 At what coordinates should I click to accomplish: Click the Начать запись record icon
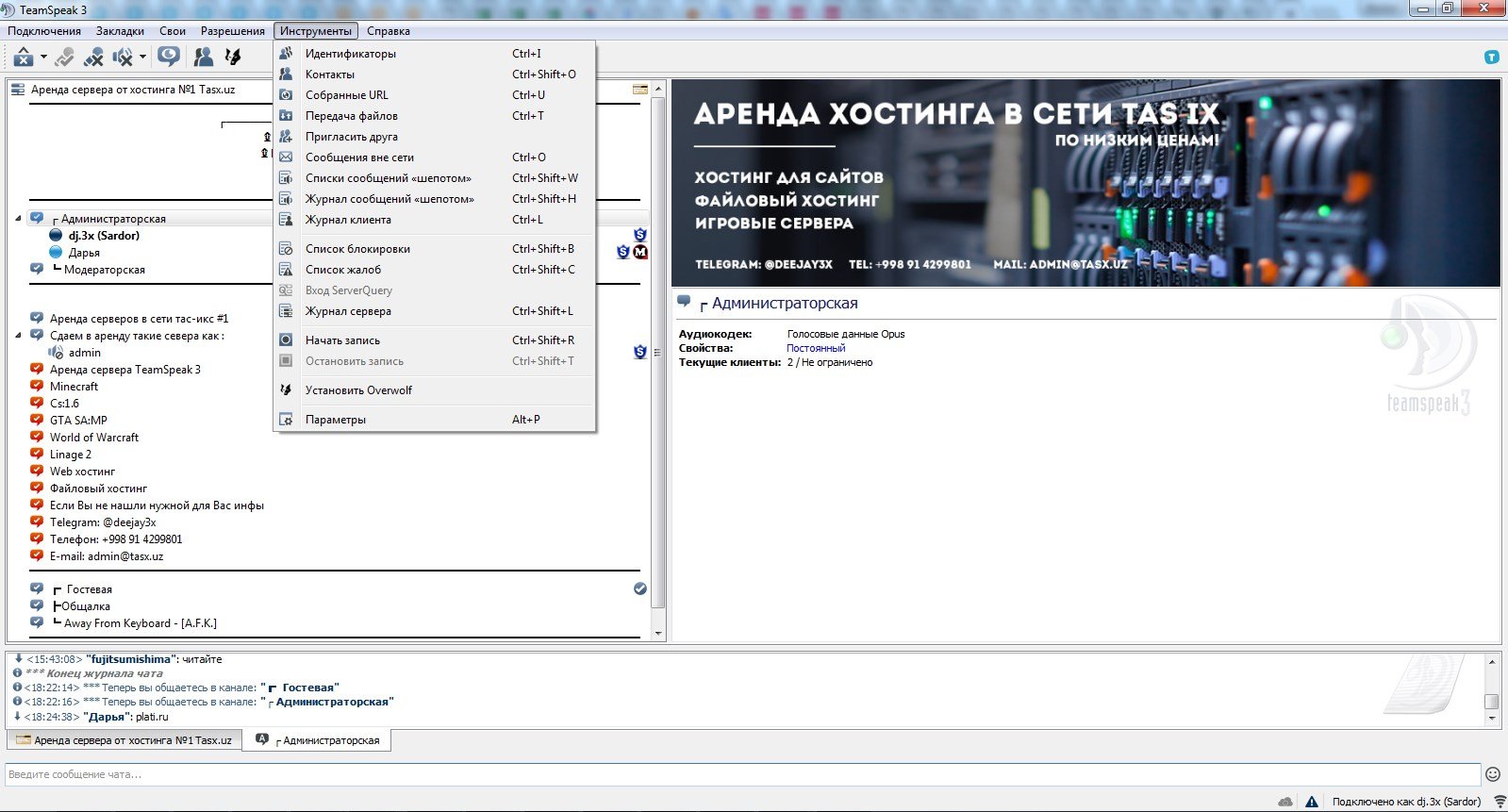(286, 340)
